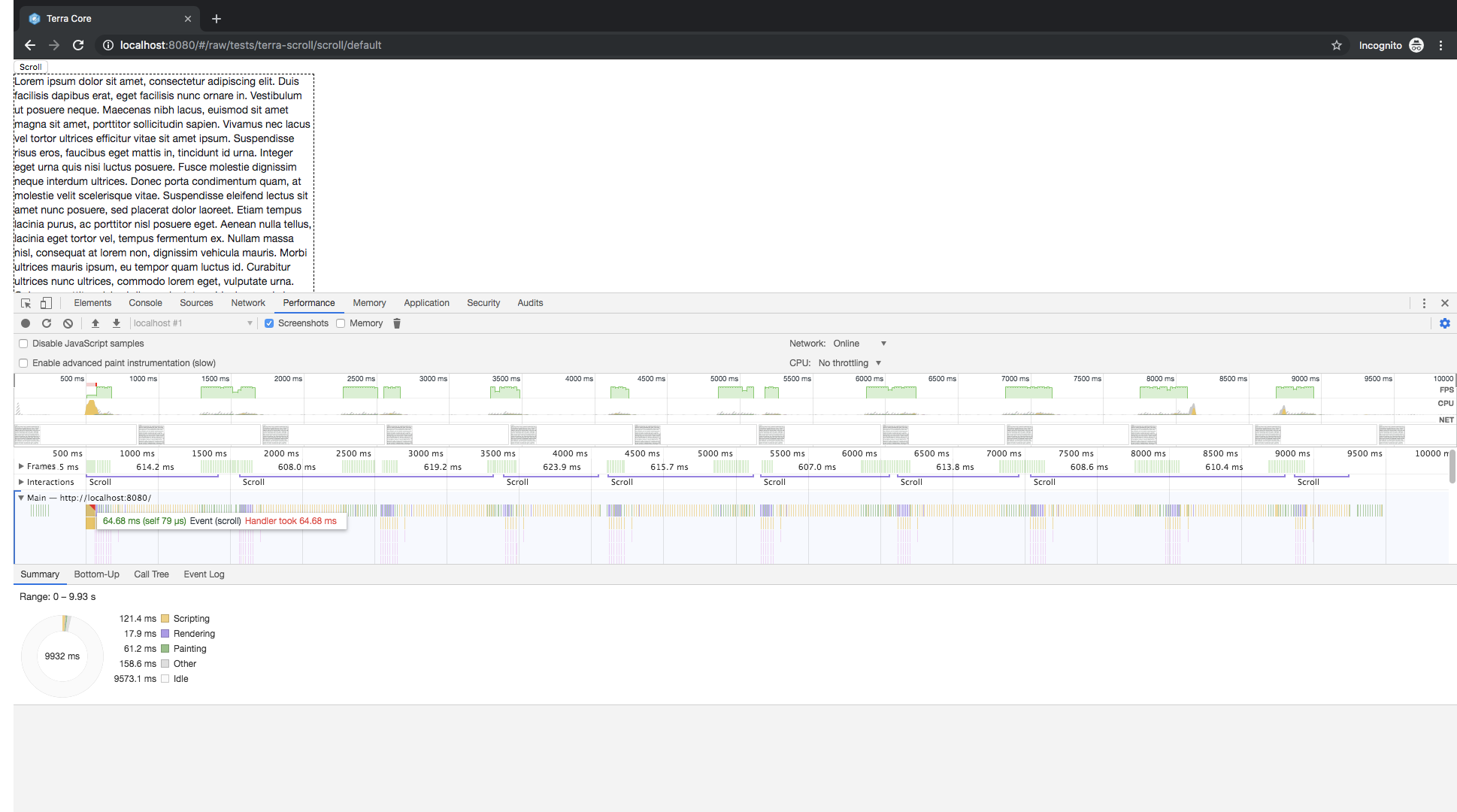Check Disable JavaScript samples
This screenshot has width=1457, height=812.
pos(23,344)
